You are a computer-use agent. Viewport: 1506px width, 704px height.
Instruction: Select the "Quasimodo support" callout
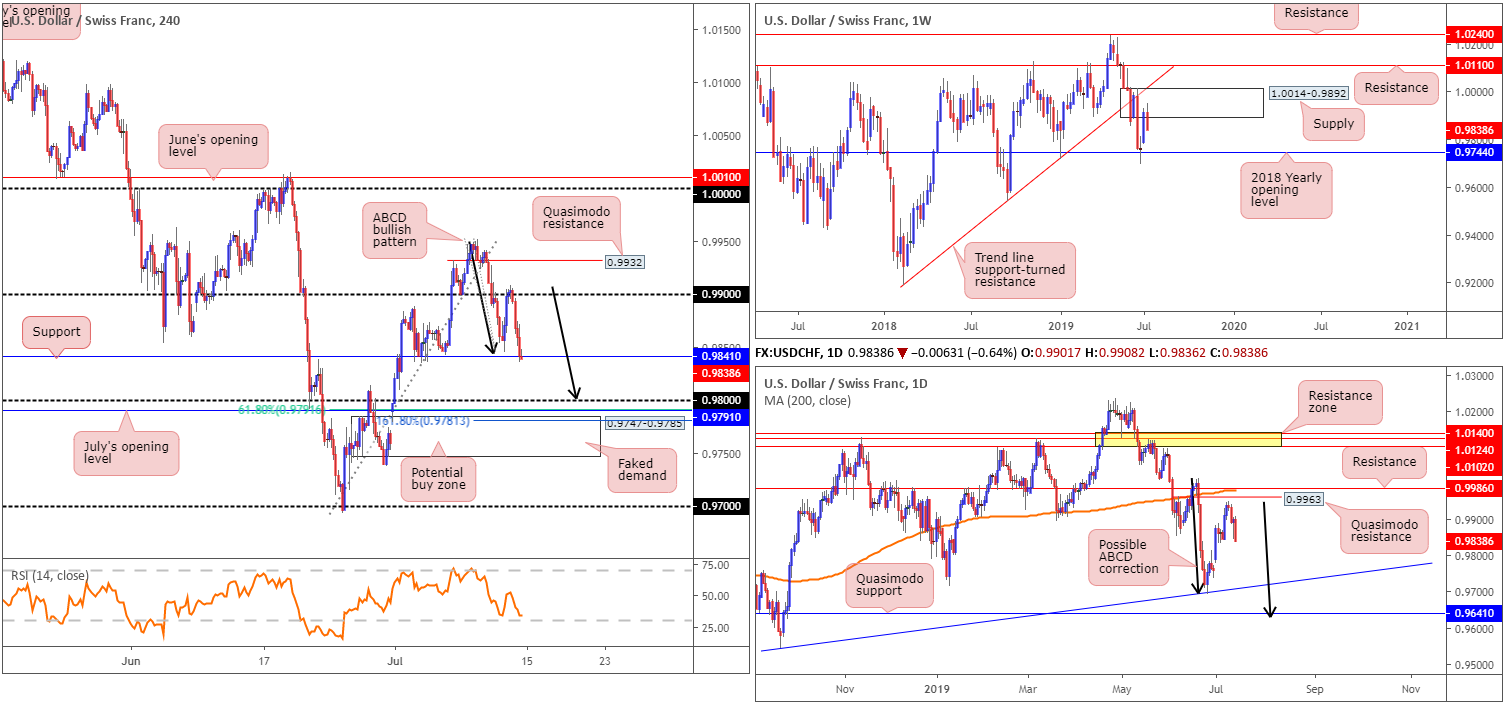pos(889,584)
